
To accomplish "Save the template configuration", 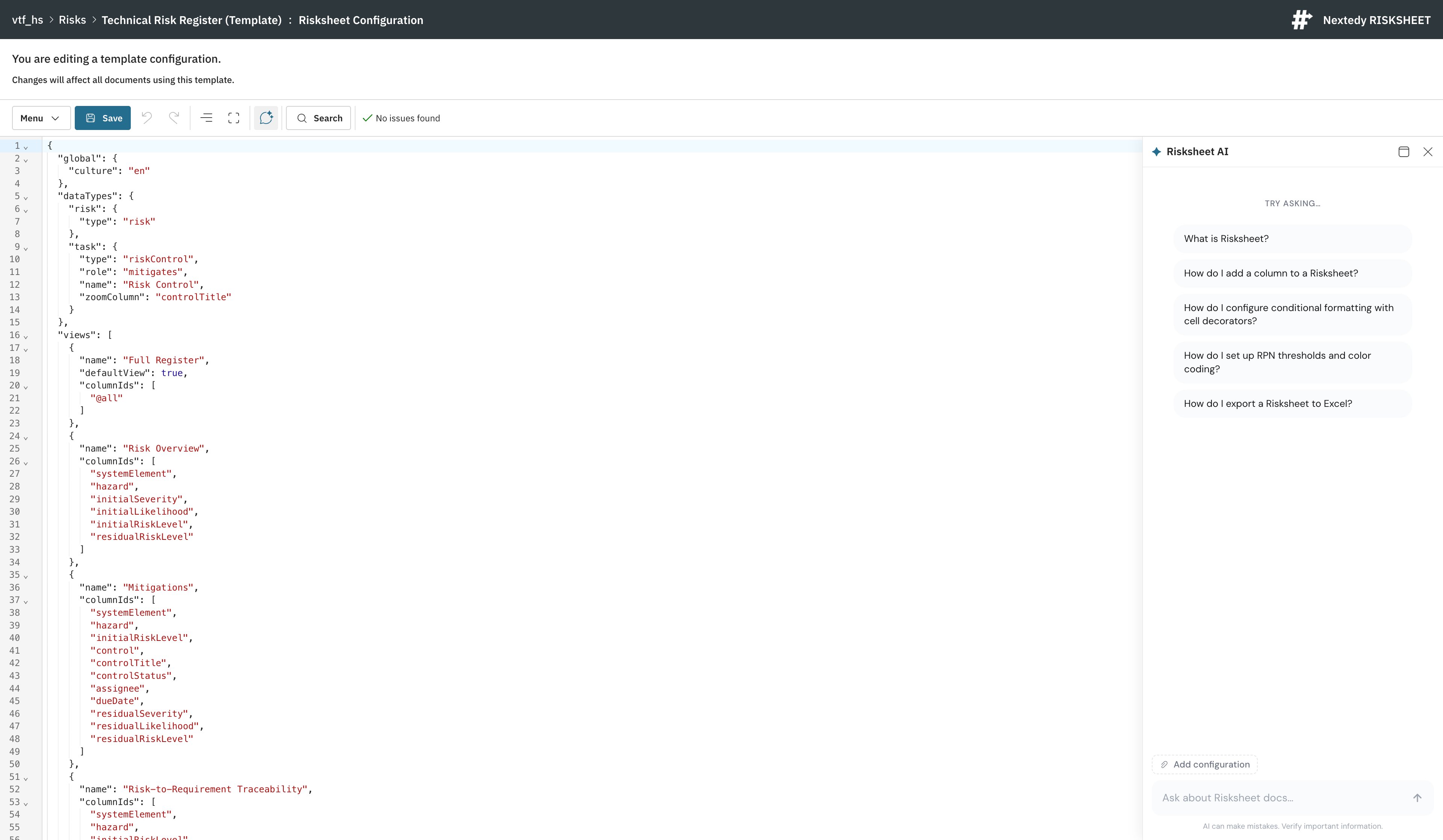I will 103,118.
